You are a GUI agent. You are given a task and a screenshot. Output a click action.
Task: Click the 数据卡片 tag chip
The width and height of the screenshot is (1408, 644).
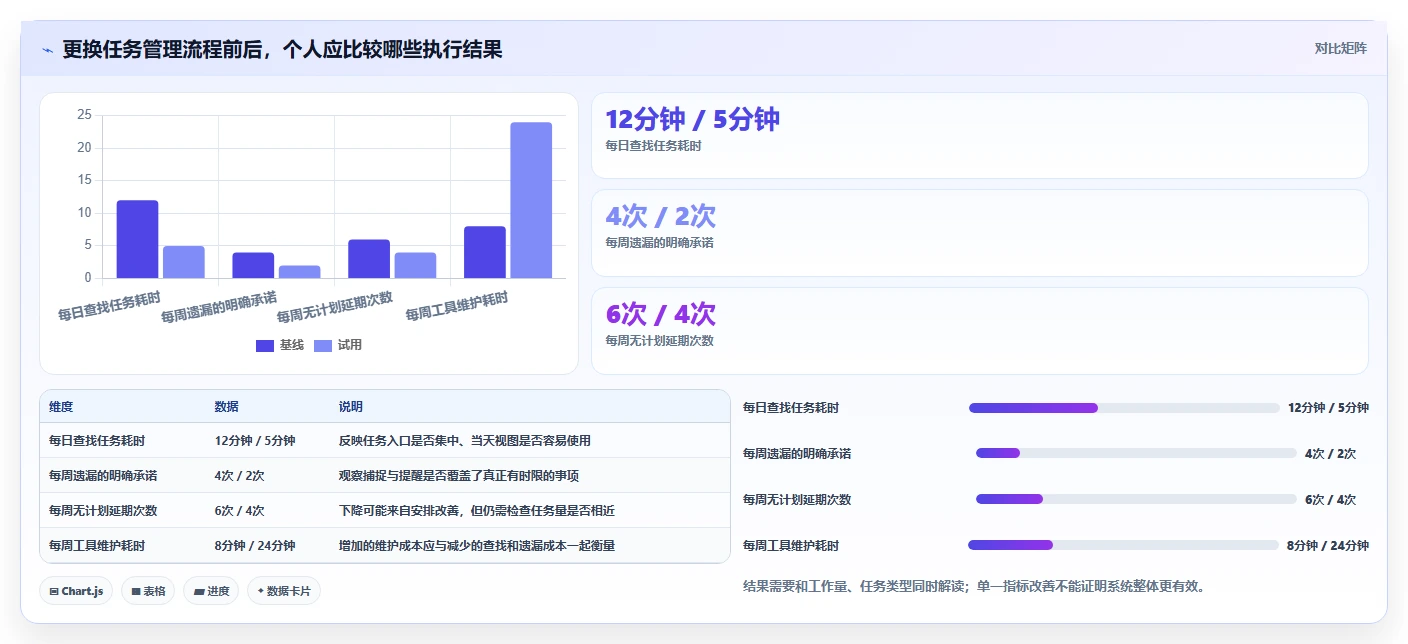tap(284, 591)
